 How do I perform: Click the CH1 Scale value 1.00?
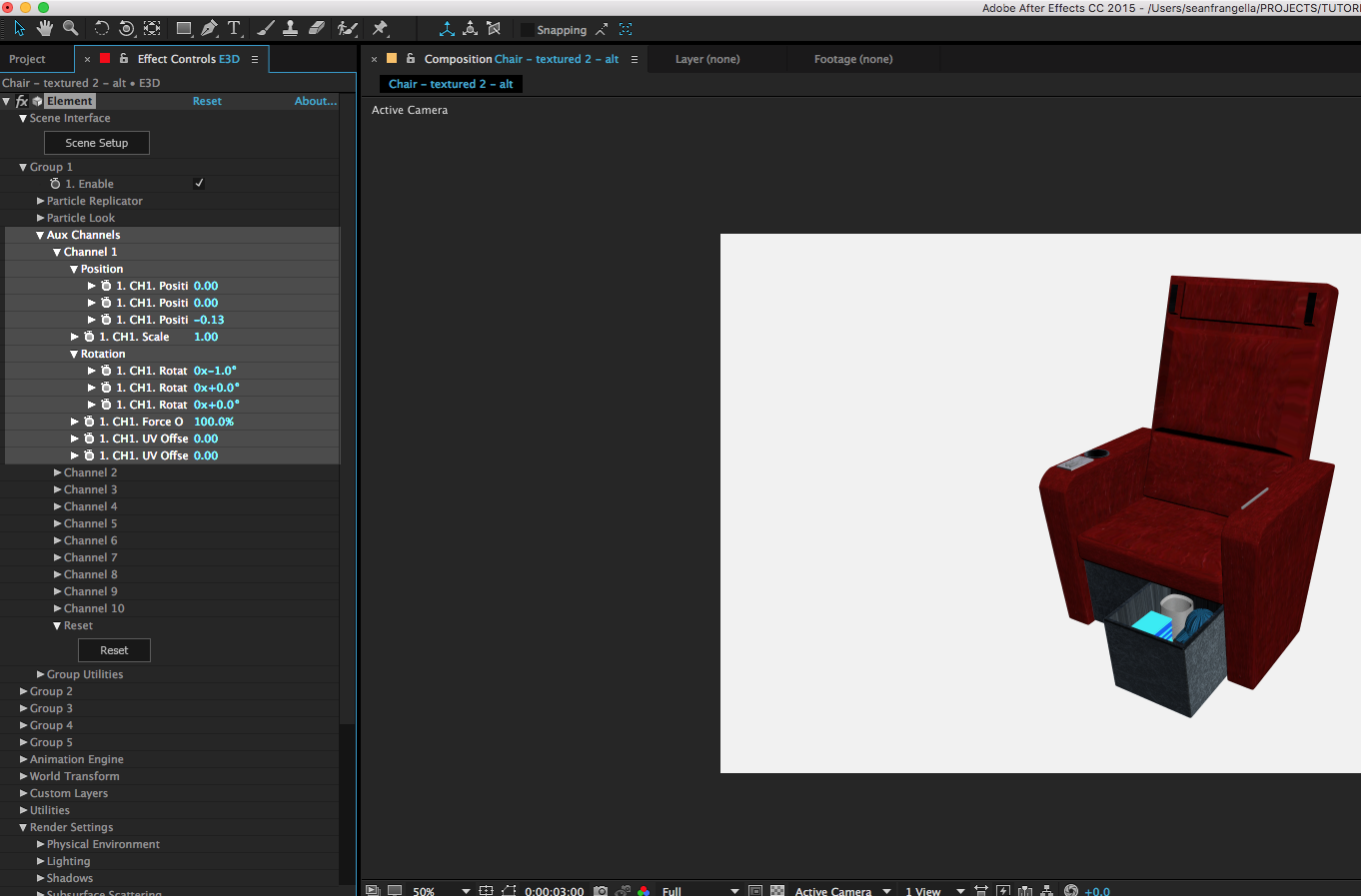pyautogui.click(x=206, y=337)
